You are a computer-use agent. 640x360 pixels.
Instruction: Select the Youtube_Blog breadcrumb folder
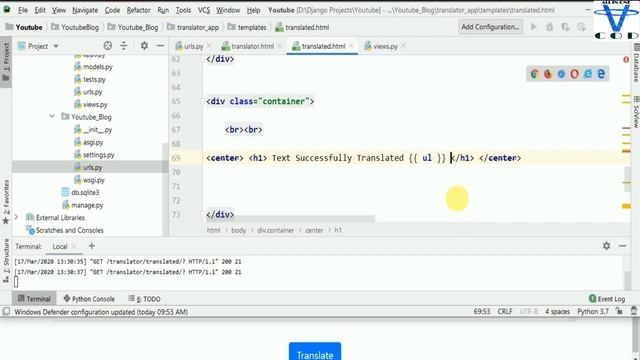[133, 27]
